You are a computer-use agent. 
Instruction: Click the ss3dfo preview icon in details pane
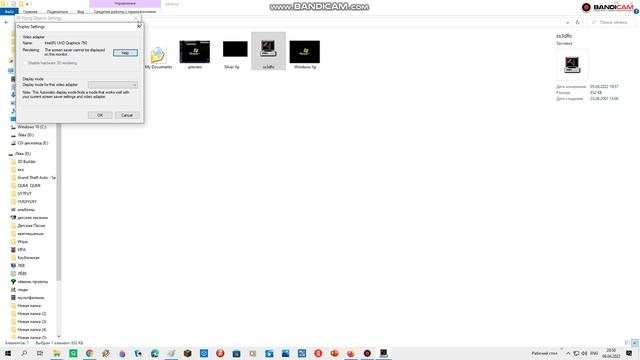(572, 64)
